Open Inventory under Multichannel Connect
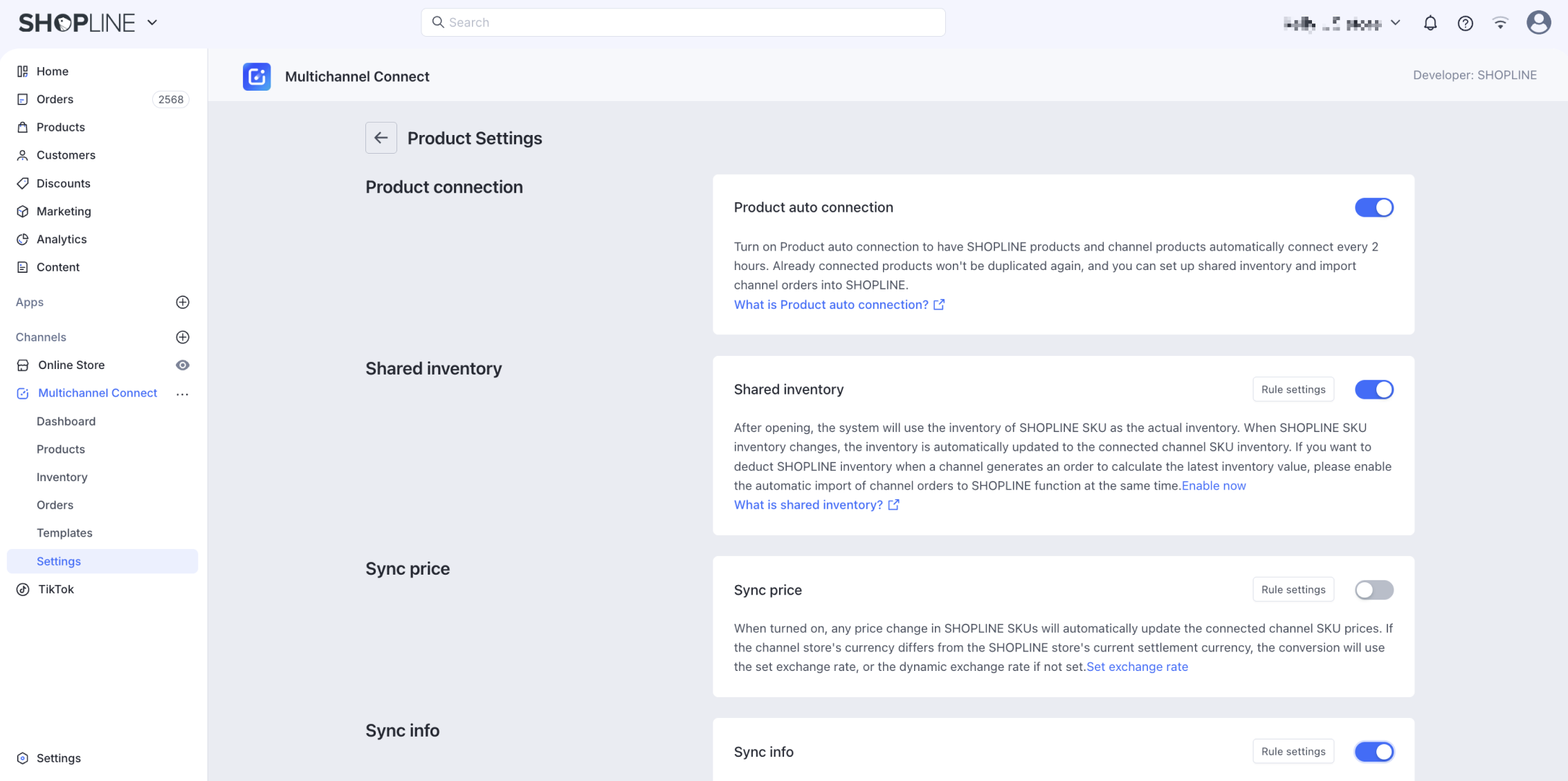 62,477
